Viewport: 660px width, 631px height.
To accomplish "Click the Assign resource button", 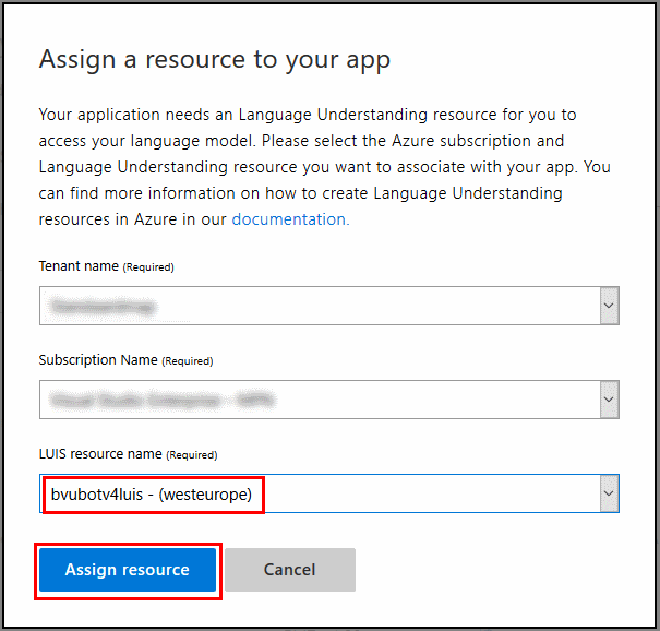I will (x=127, y=570).
